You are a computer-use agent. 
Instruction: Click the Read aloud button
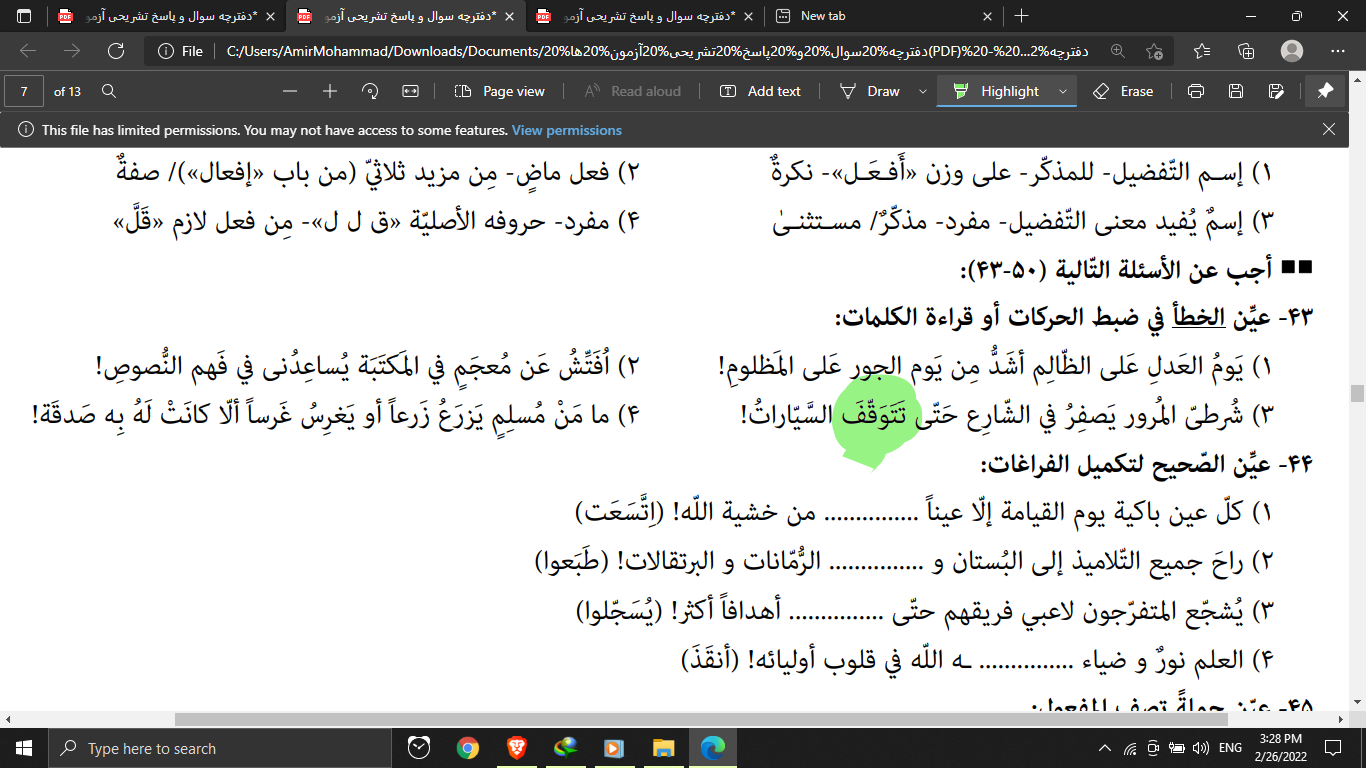(632, 91)
